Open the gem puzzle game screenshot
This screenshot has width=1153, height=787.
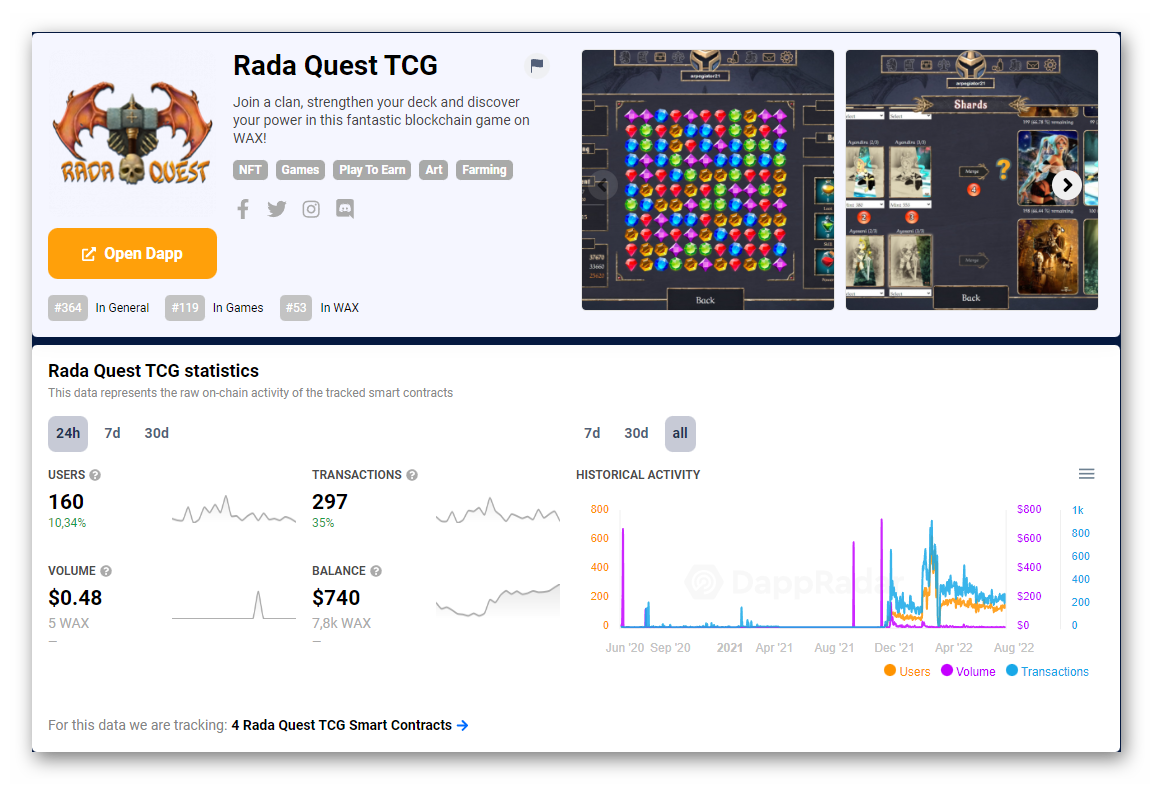tap(707, 180)
